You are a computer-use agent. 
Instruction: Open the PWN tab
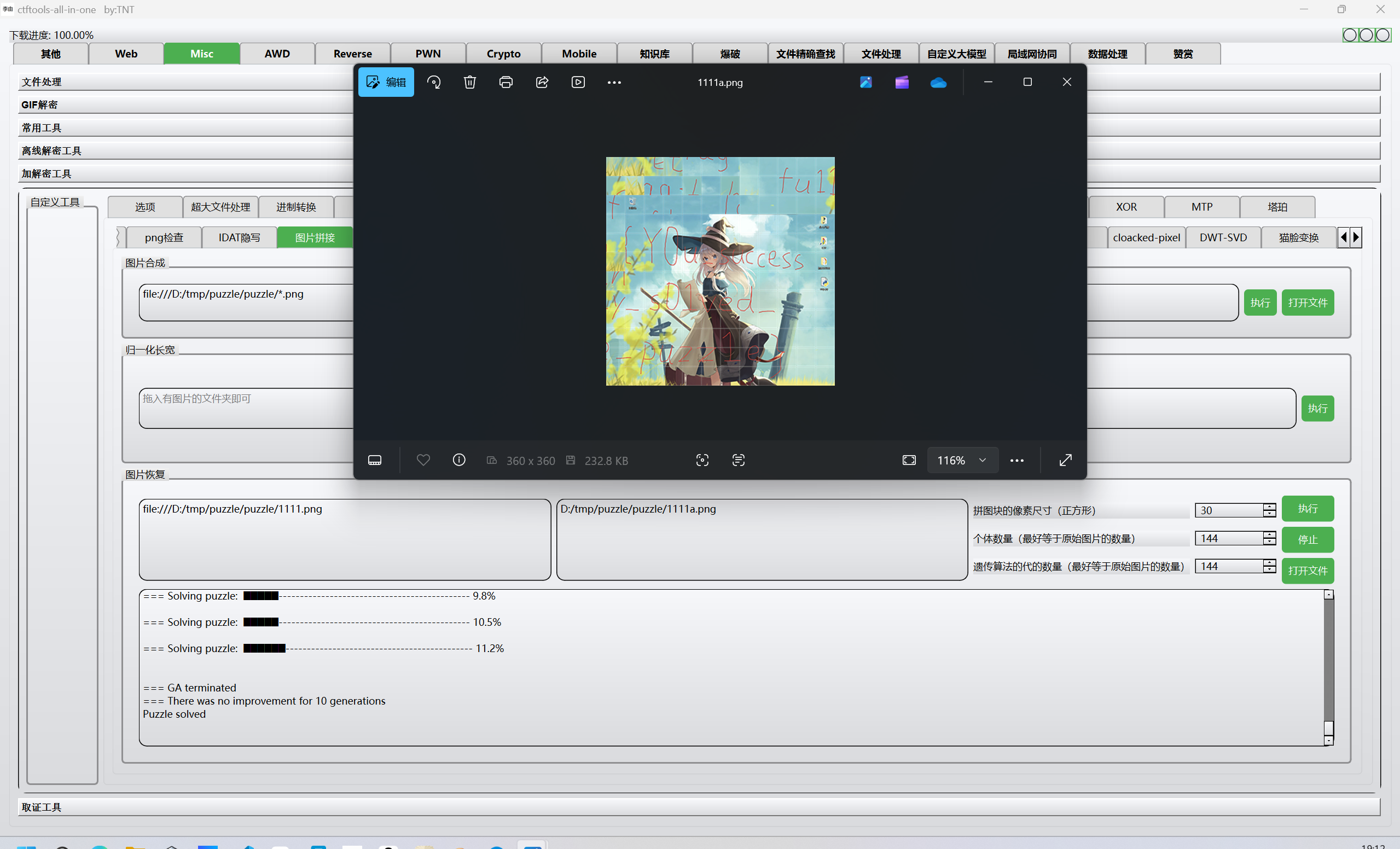pos(428,54)
